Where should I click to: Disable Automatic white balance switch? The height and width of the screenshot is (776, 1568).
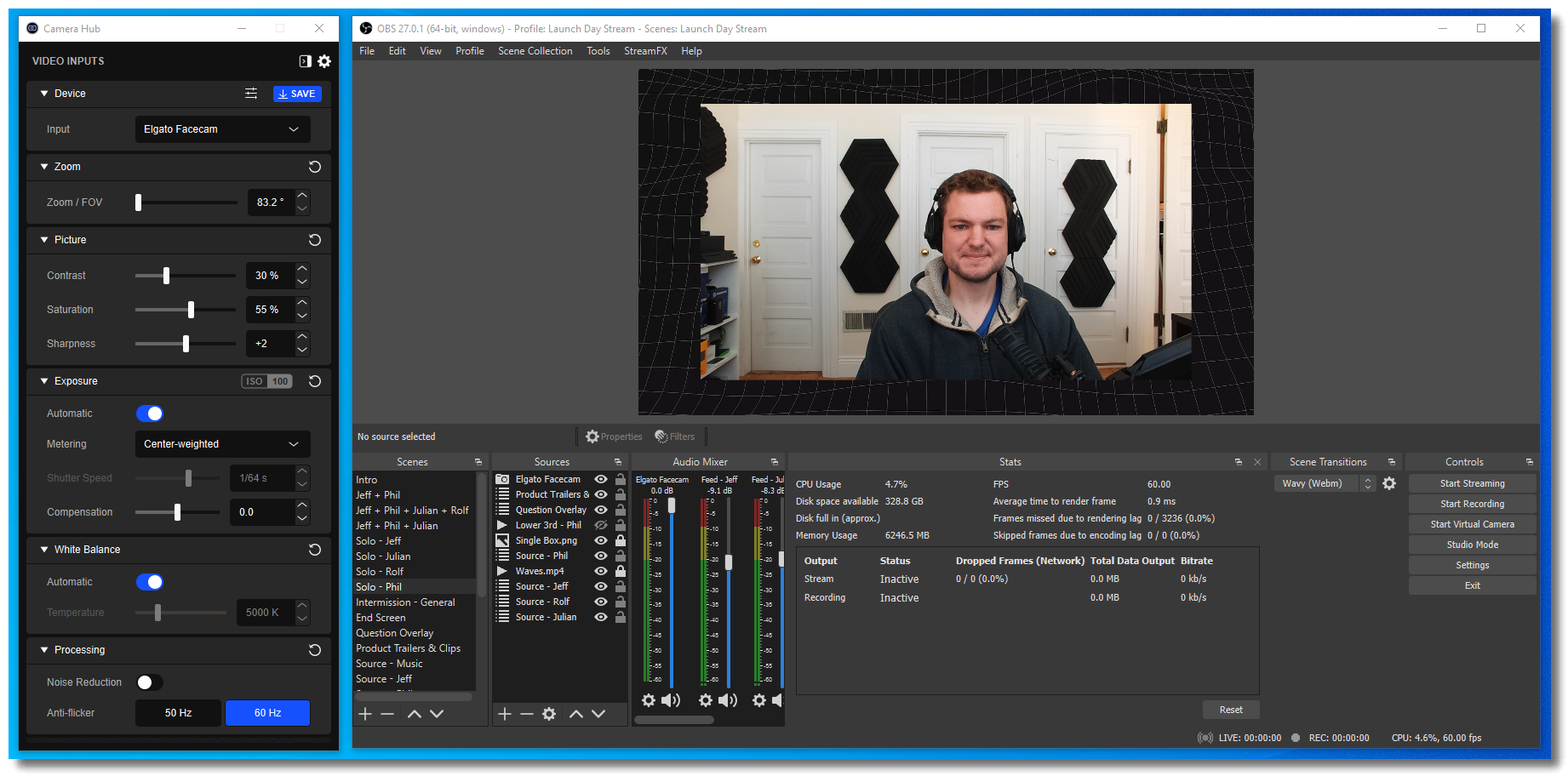(150, 582)
